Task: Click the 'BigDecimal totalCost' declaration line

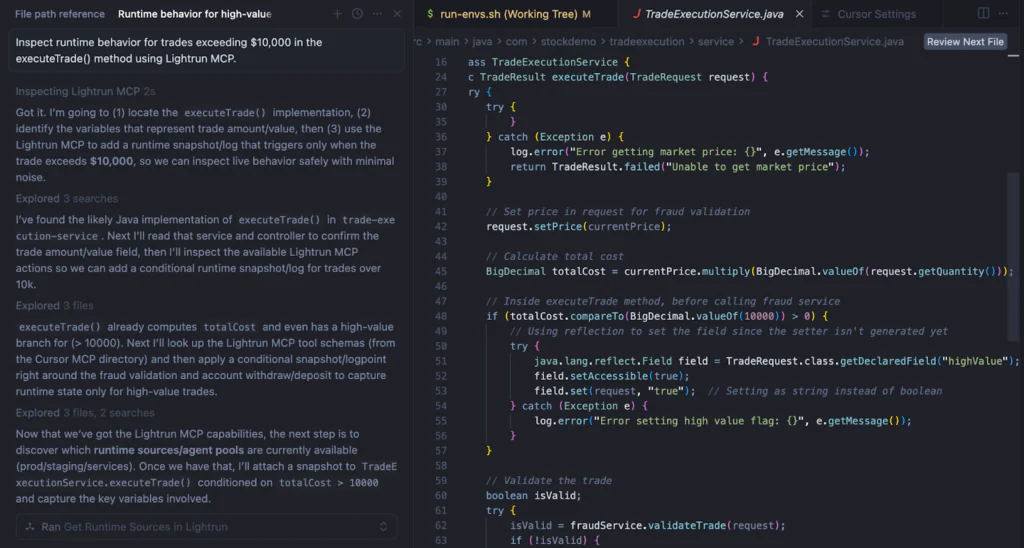Action: (x=749, y=272)
